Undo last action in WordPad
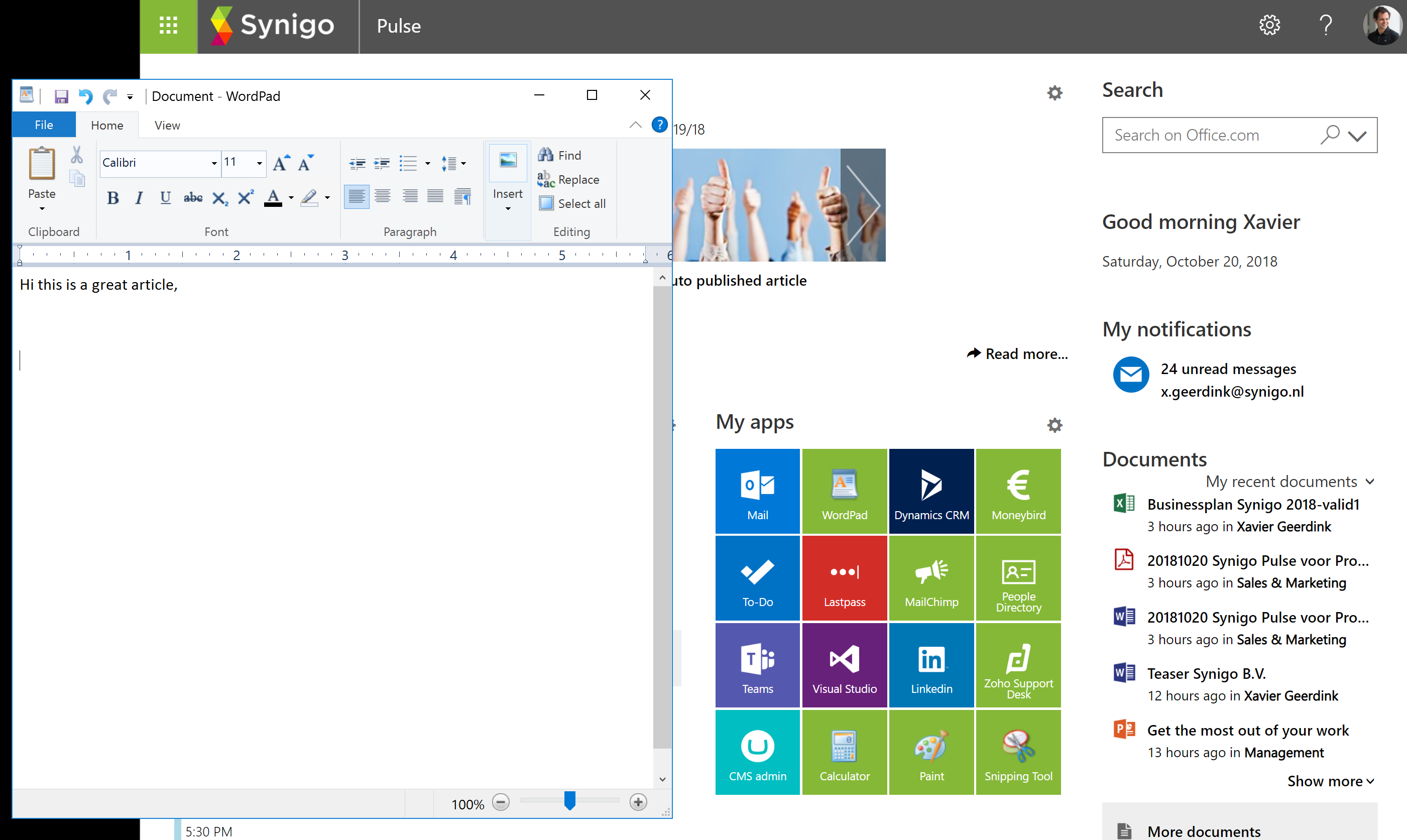Image resolution: width=1407 pixels, height=840 pixels. (x=85, y=96)
